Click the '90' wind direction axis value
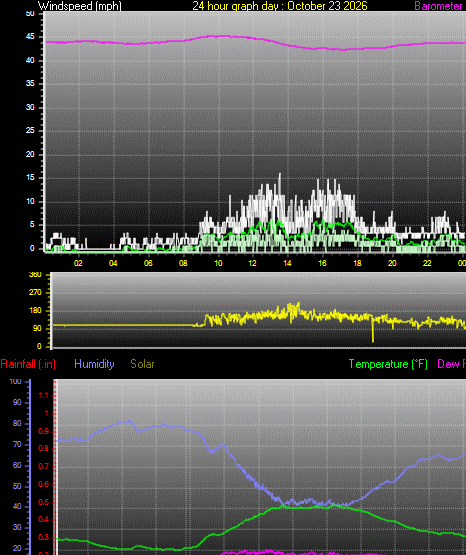The image size is (466, 555). point(37,328)
